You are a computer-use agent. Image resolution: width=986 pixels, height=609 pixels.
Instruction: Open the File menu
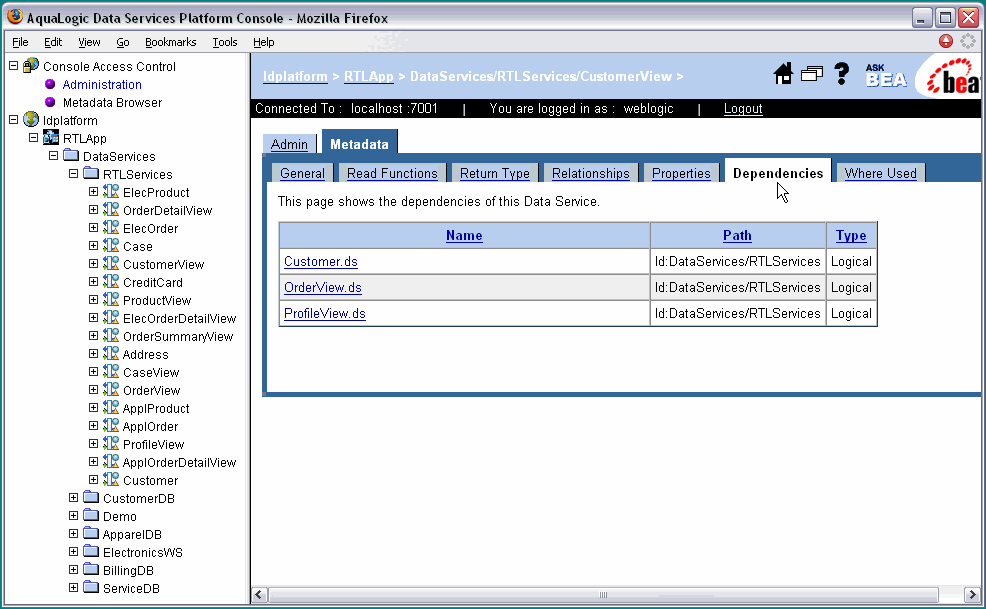20,42
